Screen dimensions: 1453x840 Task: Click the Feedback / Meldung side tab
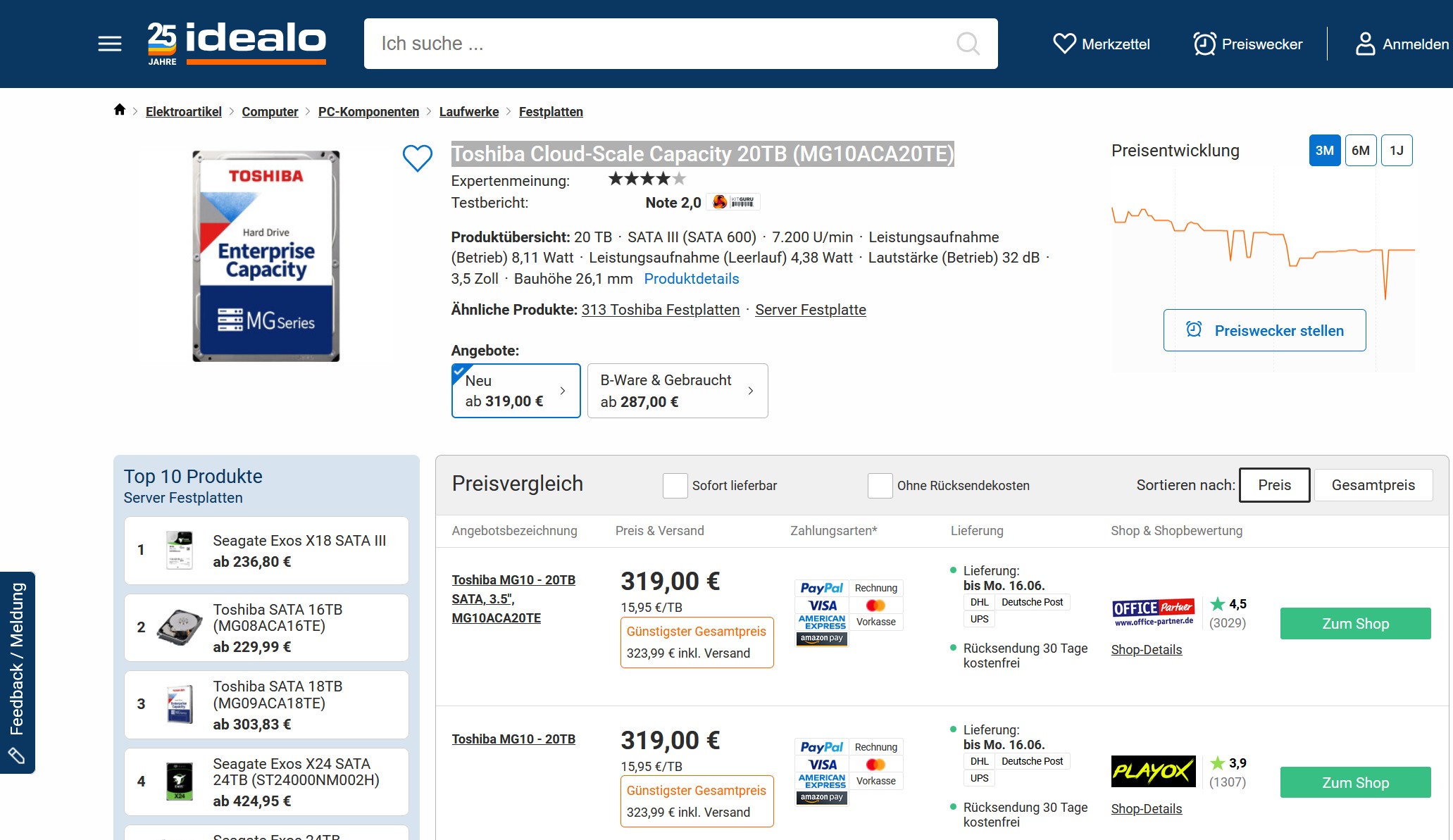(18, 672)
